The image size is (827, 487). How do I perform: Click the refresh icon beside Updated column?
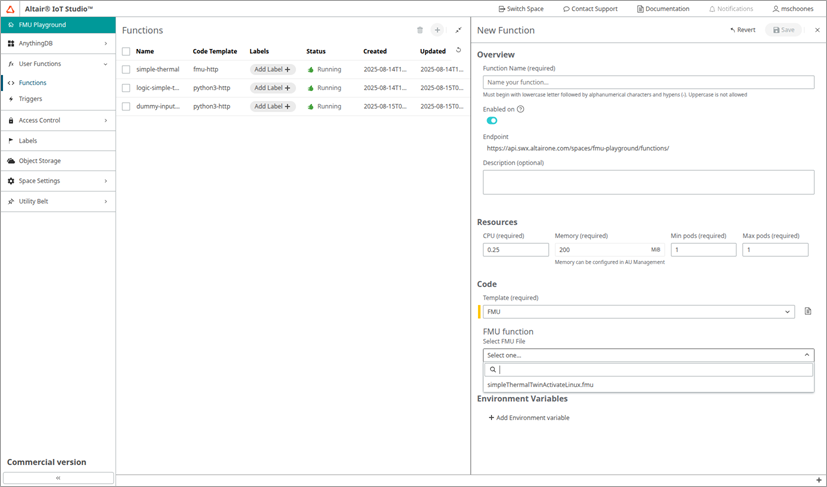459,51
